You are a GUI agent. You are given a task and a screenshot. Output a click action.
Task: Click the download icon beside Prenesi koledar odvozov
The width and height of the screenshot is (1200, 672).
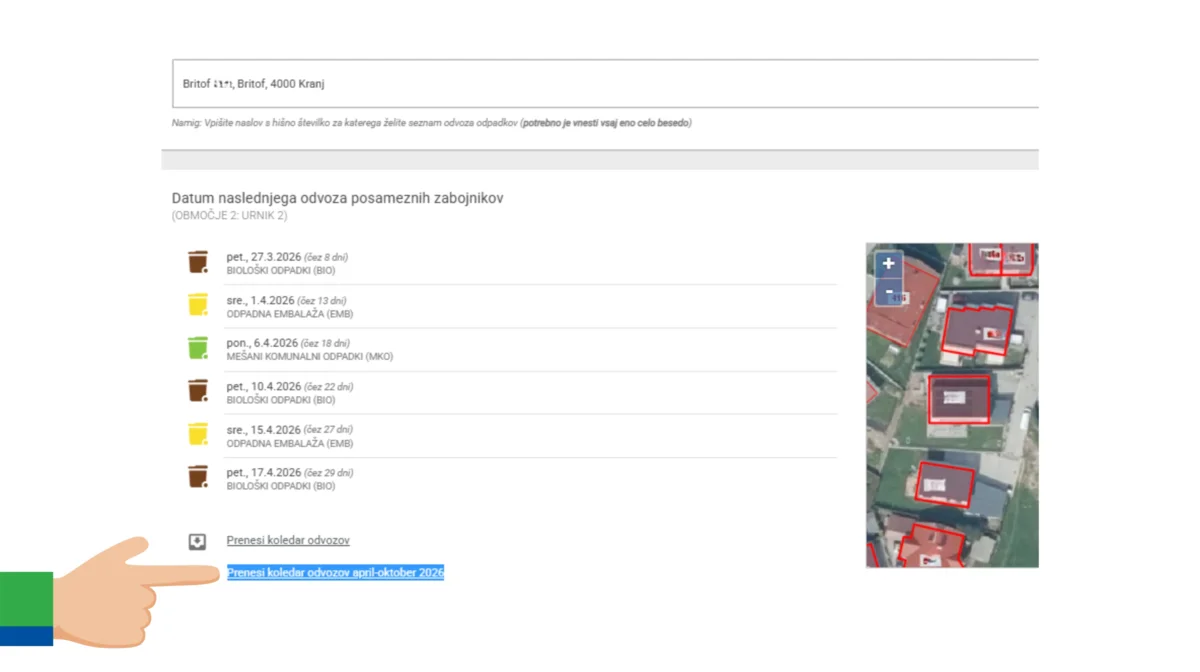point(198,542)
